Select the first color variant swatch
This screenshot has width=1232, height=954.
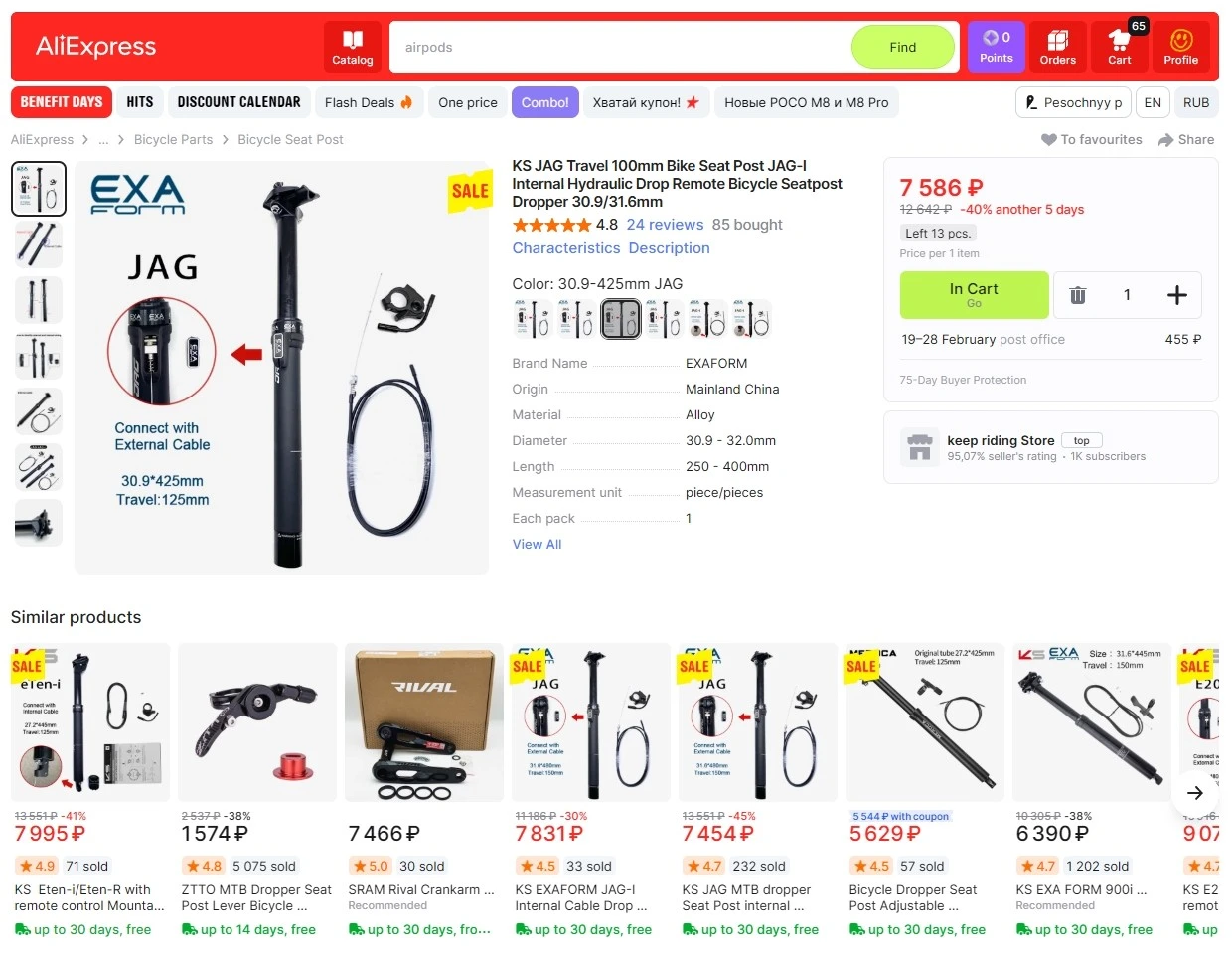click(x=534, y=319)
